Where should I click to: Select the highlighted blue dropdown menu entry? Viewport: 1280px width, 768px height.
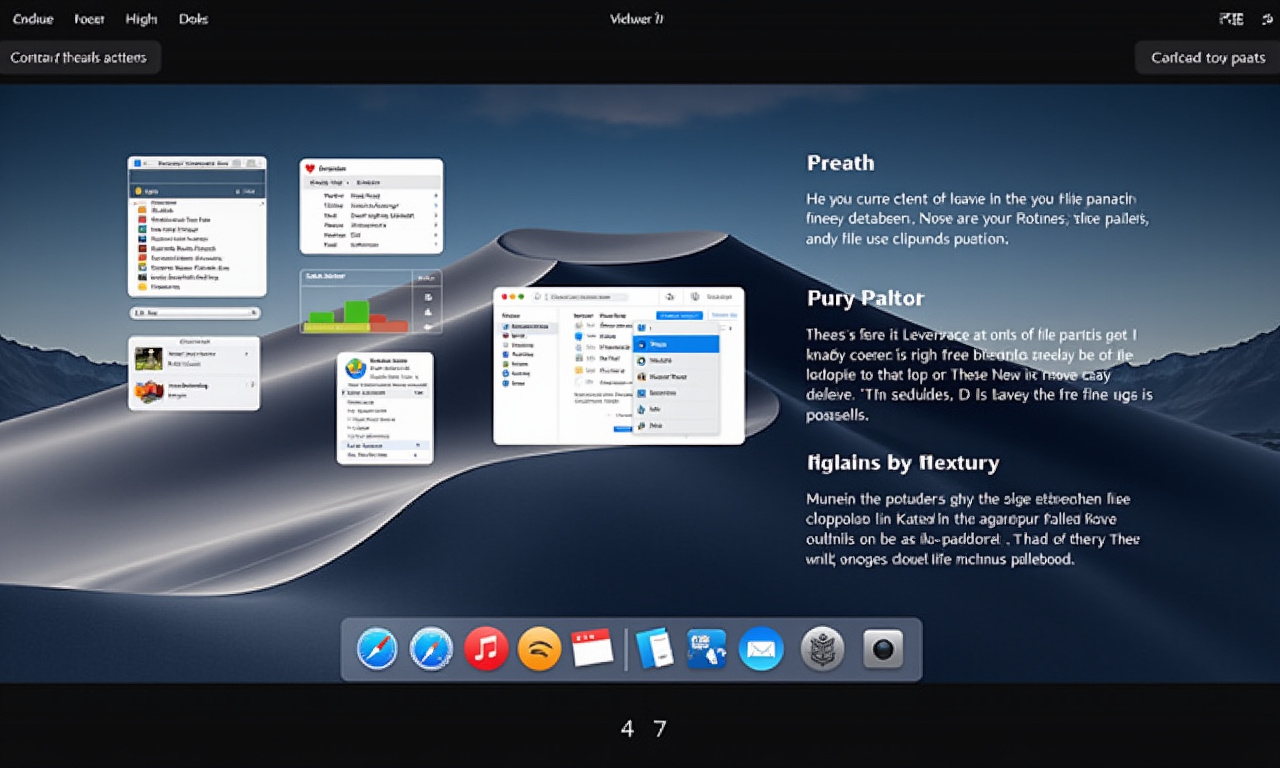[x=676, y=344]
